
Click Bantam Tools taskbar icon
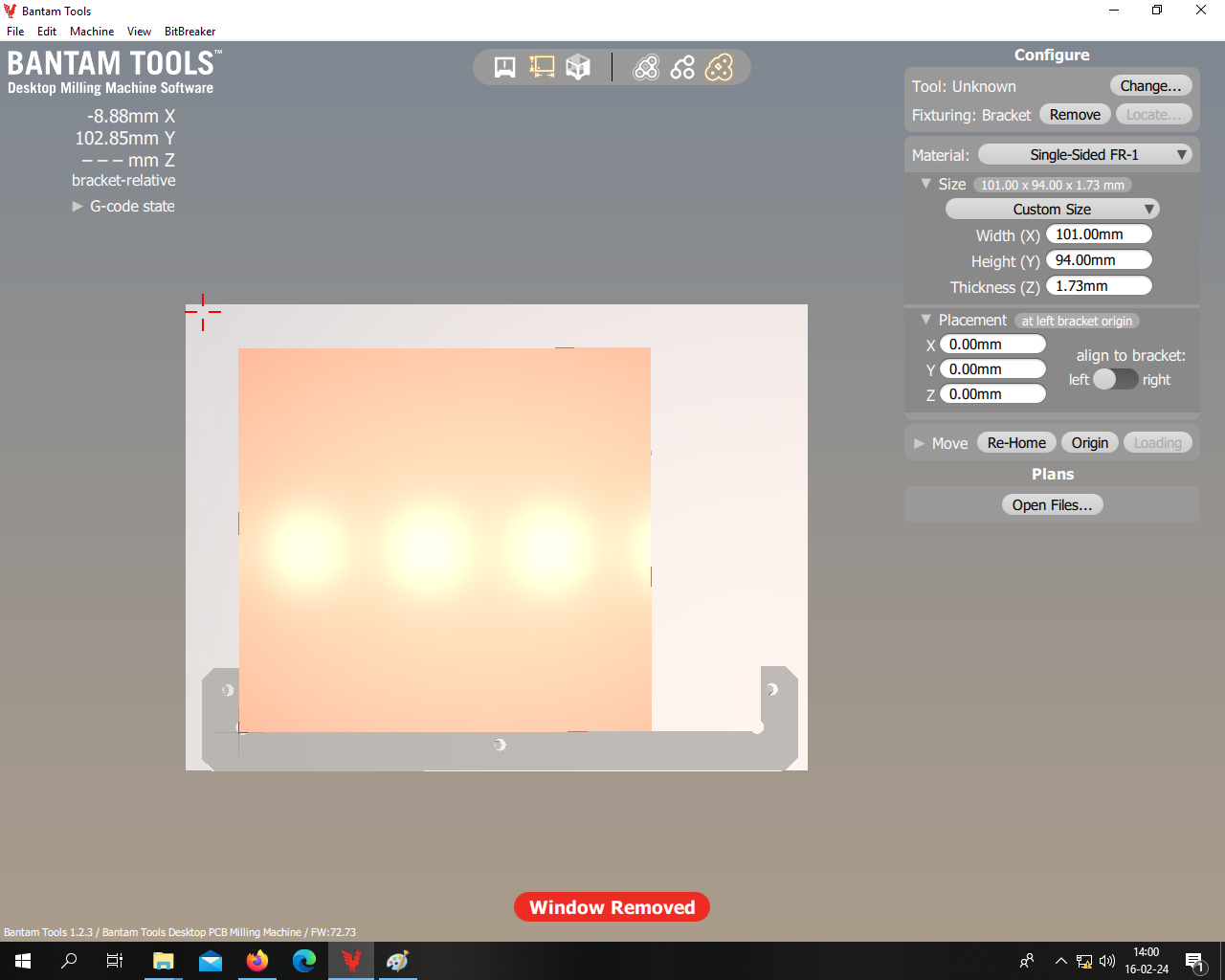click(351, 961)
